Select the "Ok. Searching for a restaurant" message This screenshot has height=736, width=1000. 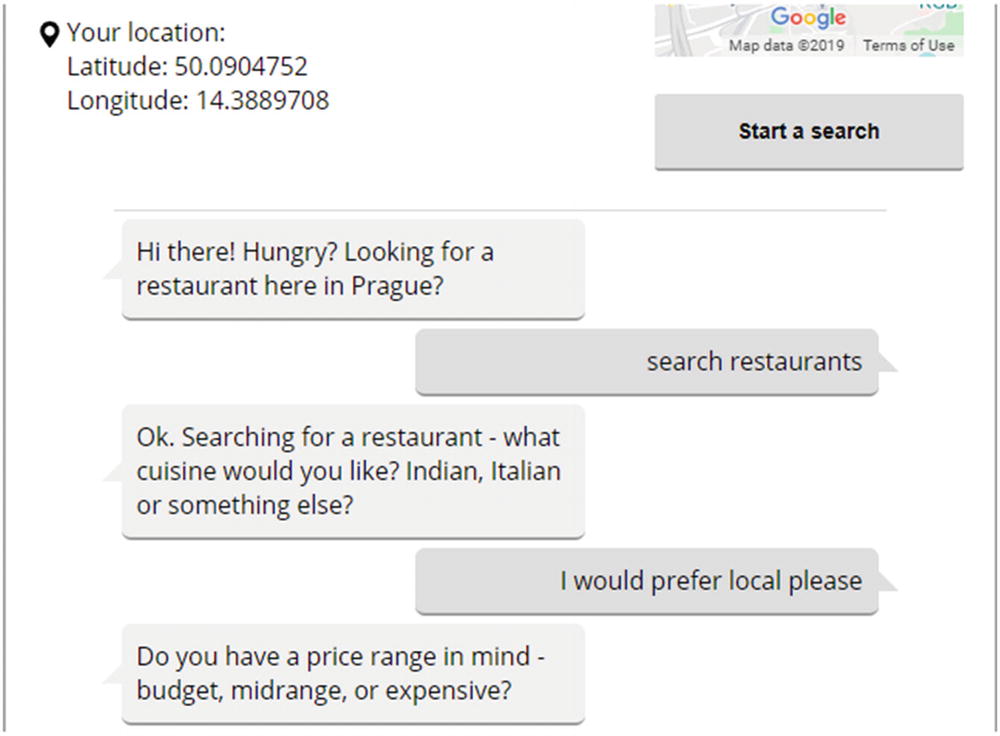click(352, 471)
